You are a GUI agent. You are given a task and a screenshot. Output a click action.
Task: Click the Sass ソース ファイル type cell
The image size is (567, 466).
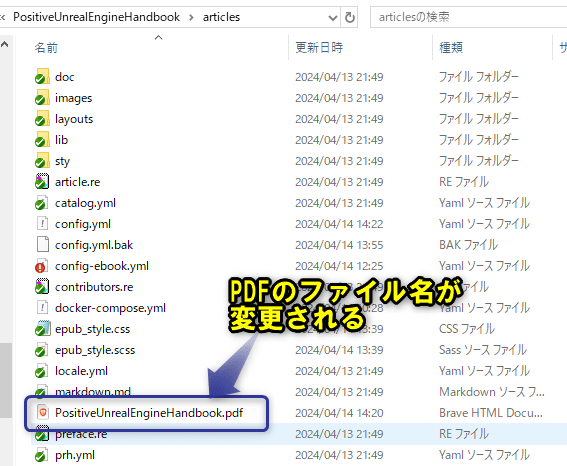click(483, 350)
